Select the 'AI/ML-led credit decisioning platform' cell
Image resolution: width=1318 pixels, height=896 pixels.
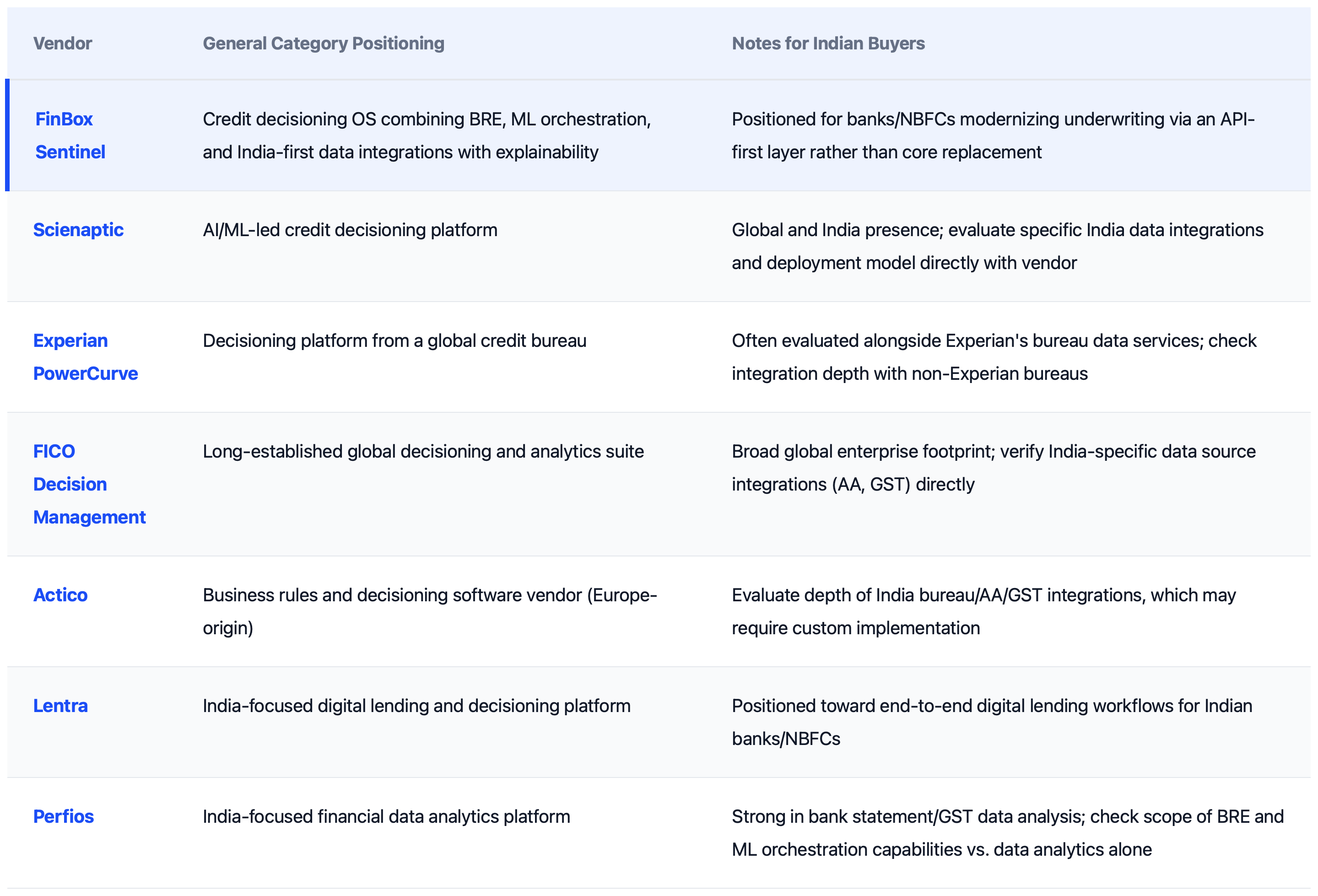[x=350, y=230]
